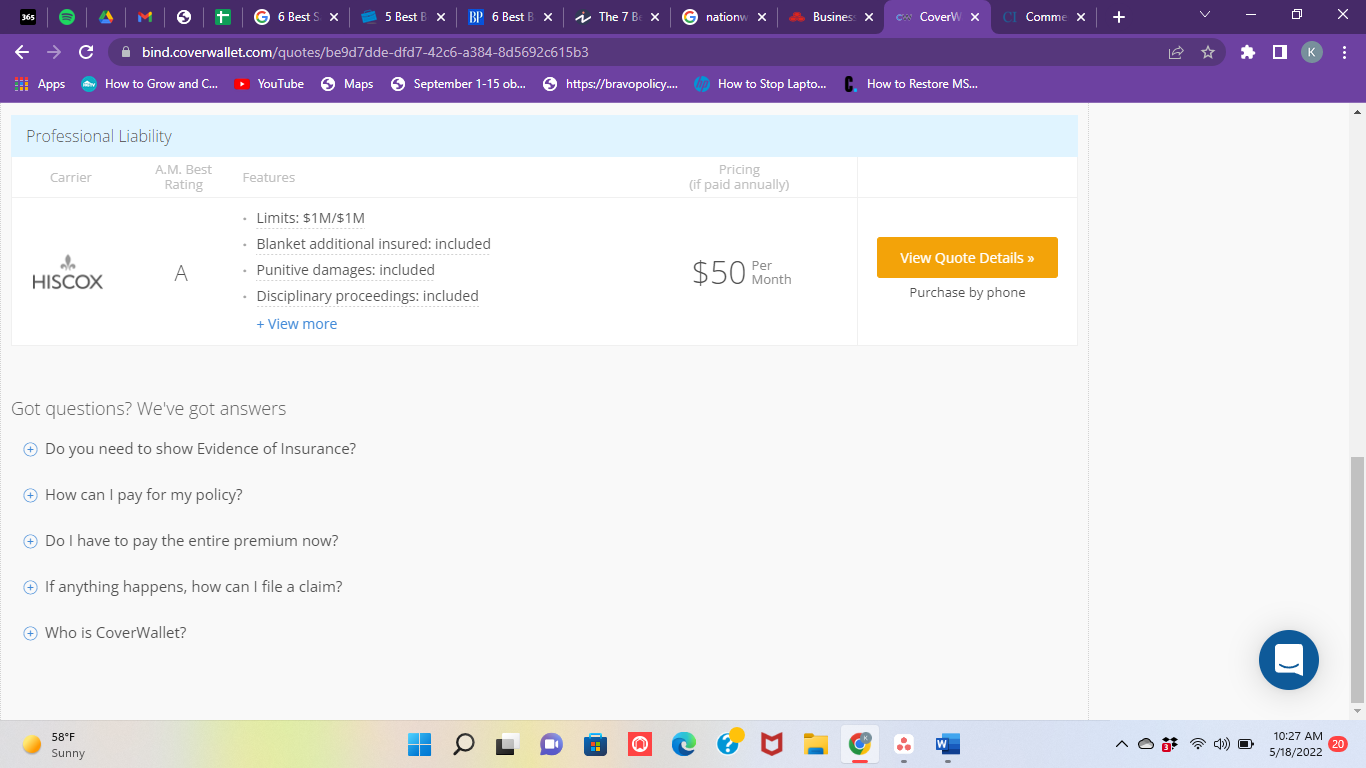This screenshot has height=768, width=1366.
Task: Click 'Punitive damages: included' feature
Action: [x=345, y=270]
